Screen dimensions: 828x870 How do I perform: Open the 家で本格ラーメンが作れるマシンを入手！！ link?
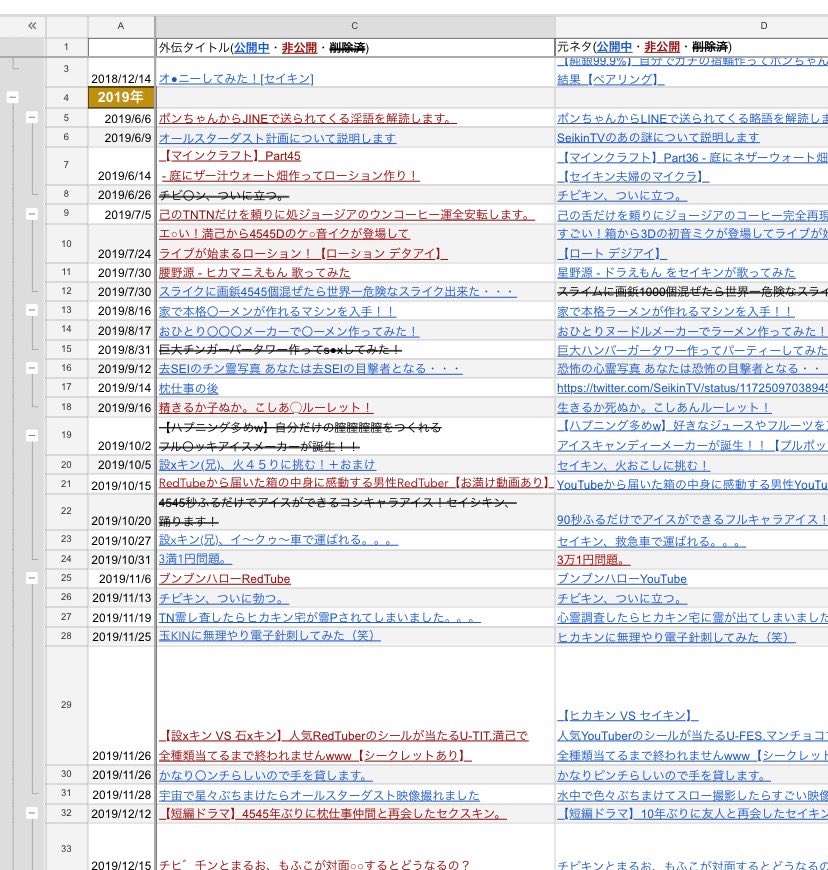click(675, 311)
